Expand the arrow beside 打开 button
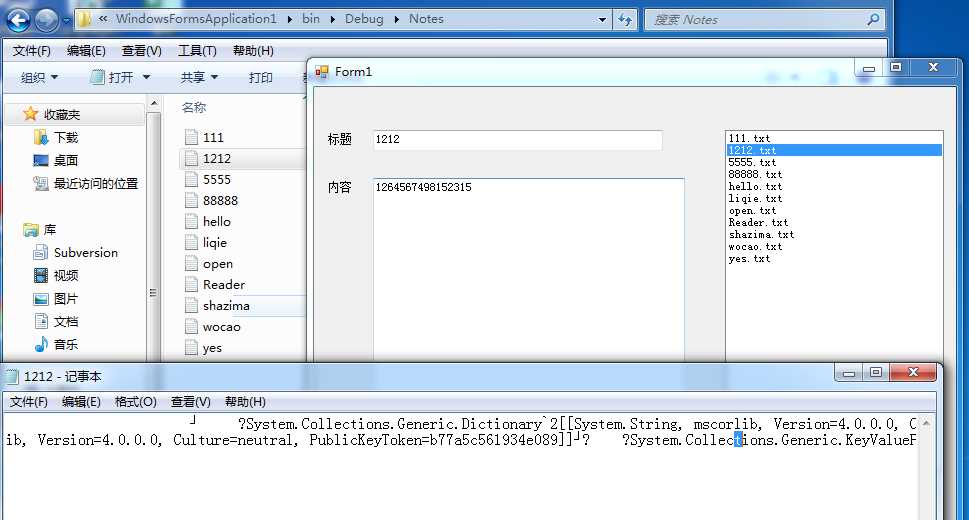This screenshot has width=969, height=520. (146, 77)
